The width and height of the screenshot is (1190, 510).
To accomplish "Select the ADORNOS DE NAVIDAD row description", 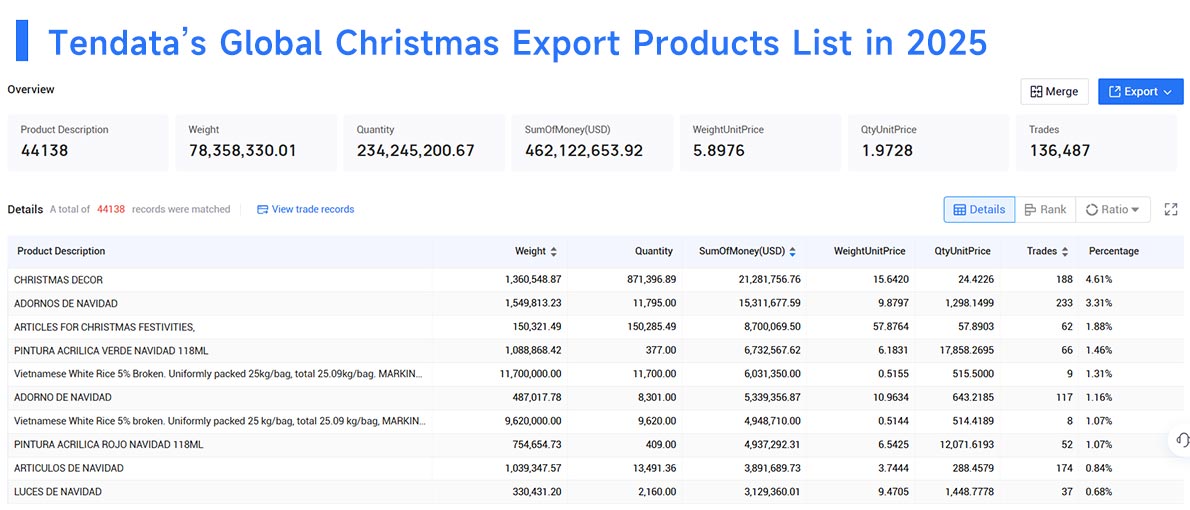I will (x=65, y=303).
